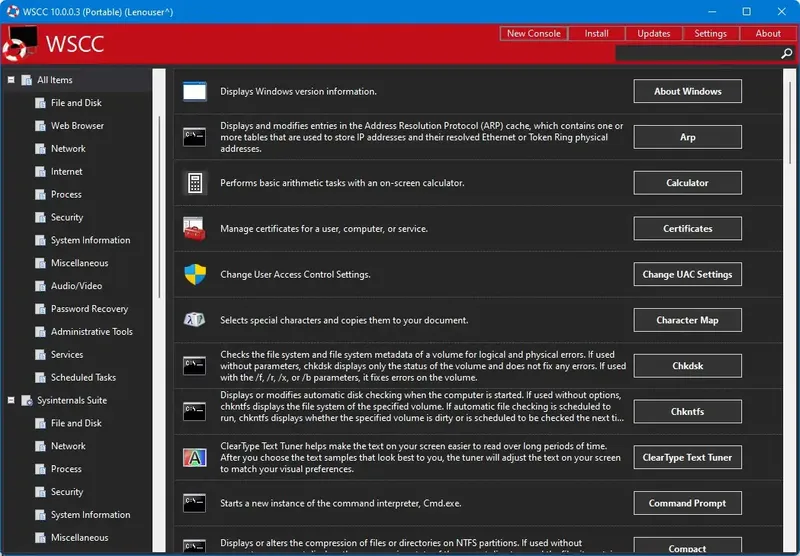
Task: Open the About tab
Action: point(768,33)
